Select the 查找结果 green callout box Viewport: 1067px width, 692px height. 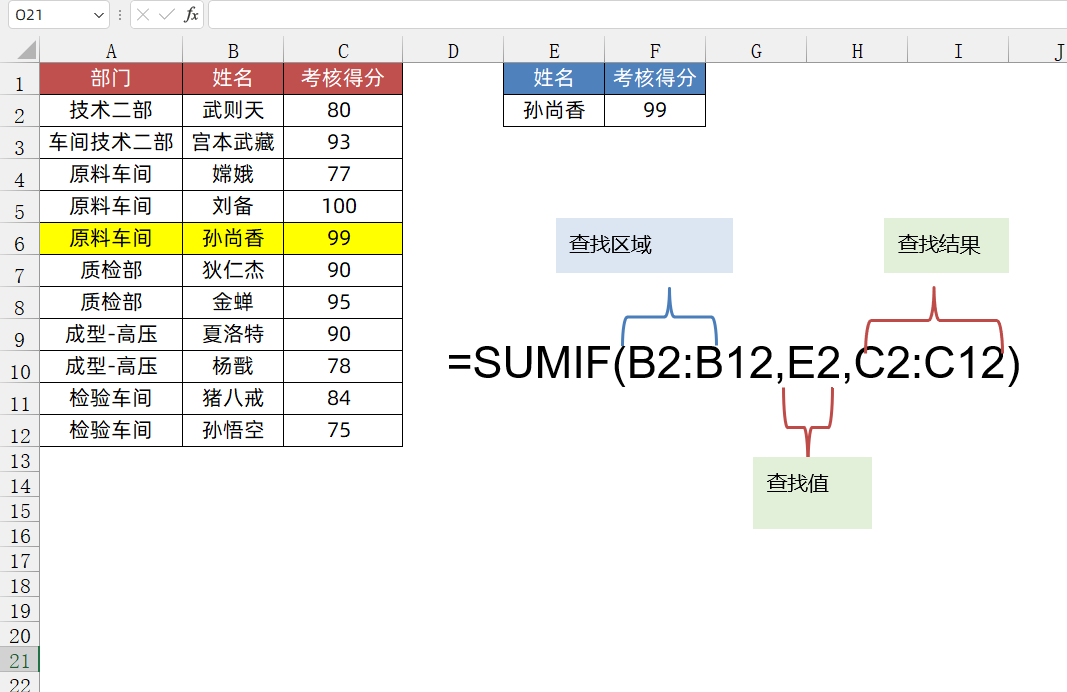(x=946, y=245)
